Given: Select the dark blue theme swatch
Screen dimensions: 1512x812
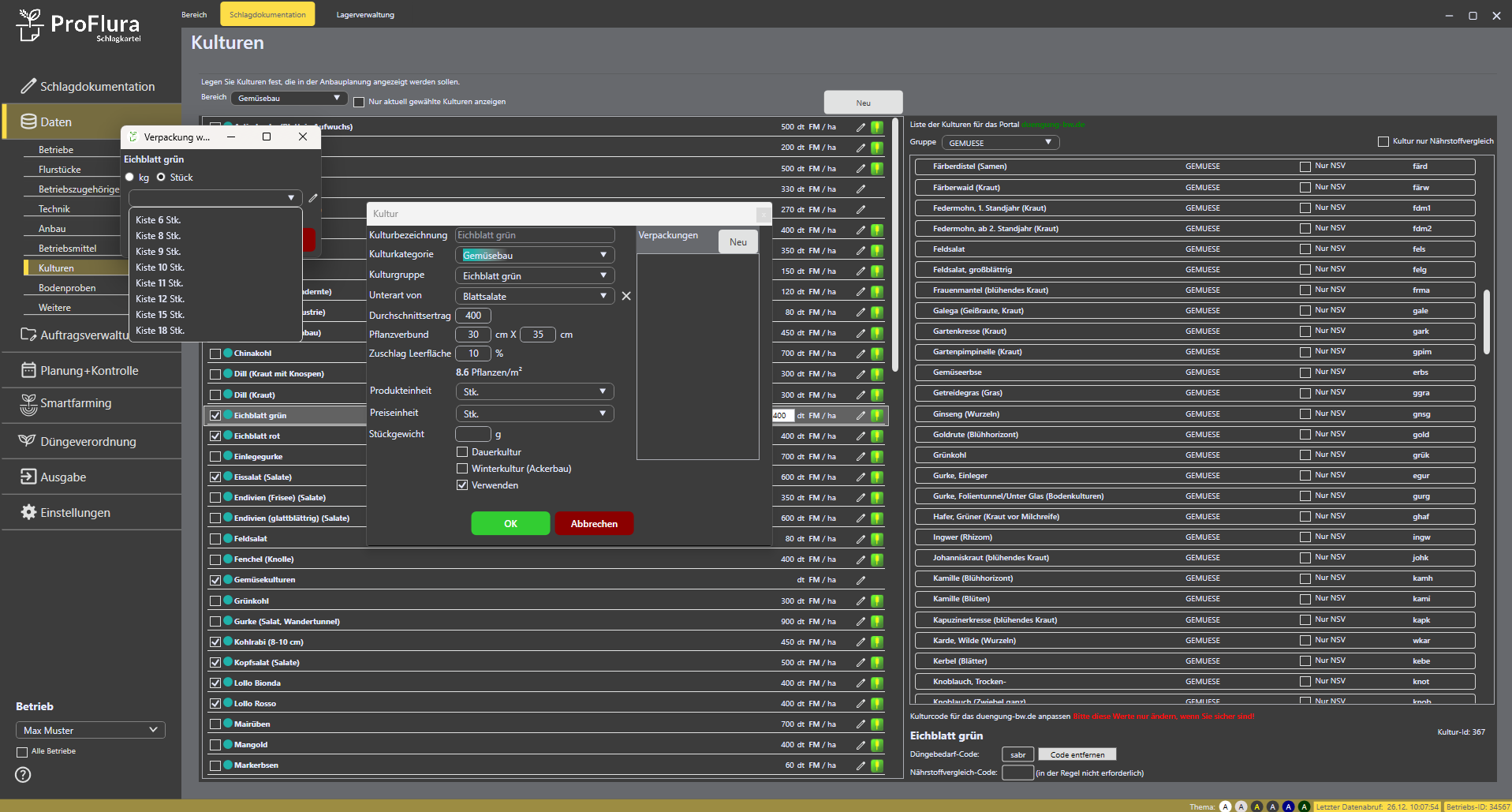Looking at the screenshot, I should point(1288,806).
